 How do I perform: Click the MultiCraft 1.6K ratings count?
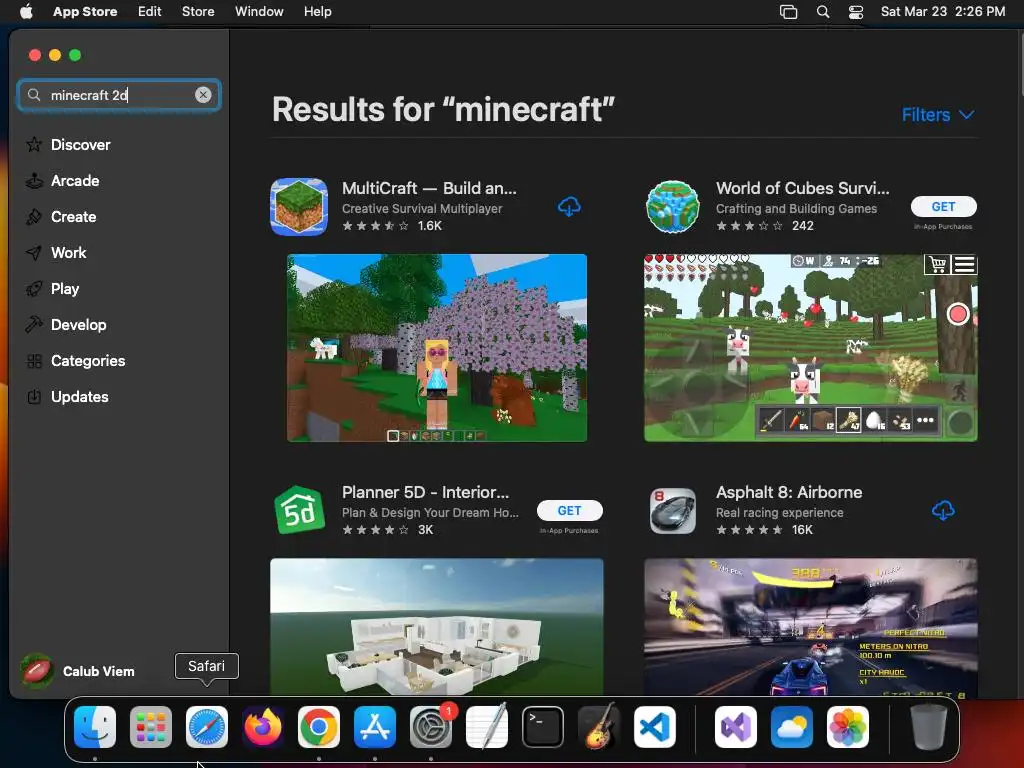pyautogui.click(x=430, y=226)
